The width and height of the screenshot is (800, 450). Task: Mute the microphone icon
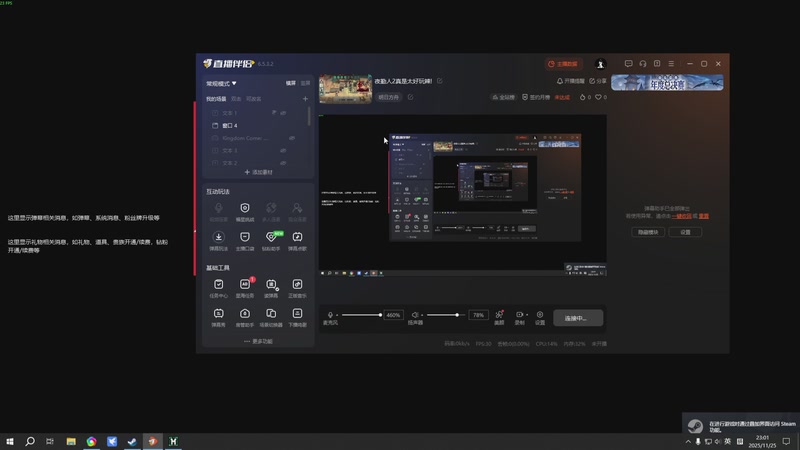coord(330,315)
